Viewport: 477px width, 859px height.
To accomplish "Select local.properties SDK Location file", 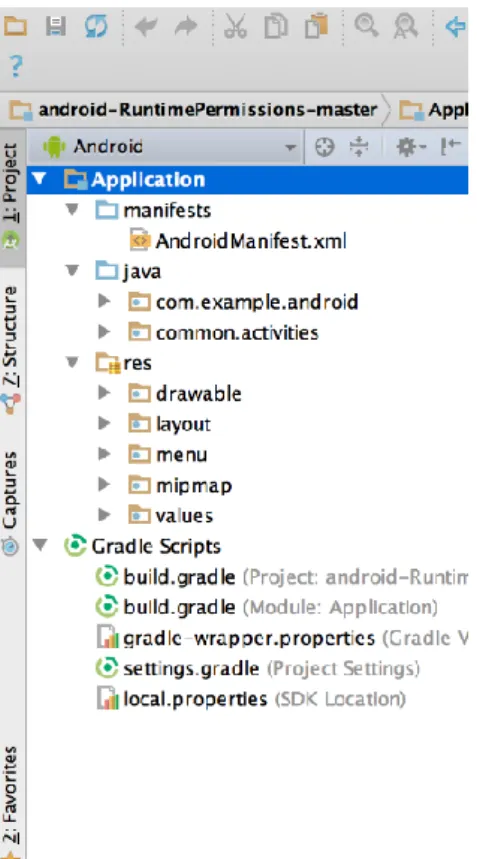I will tap(251, 699).
